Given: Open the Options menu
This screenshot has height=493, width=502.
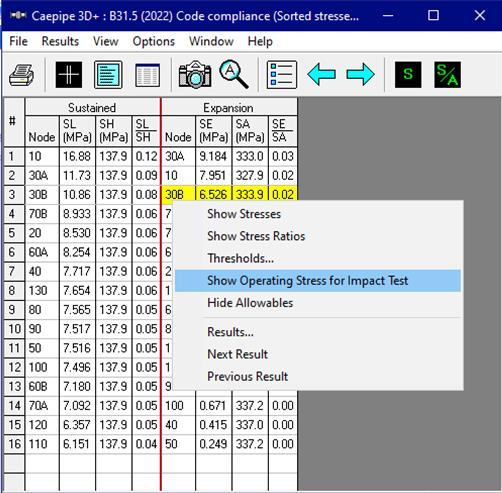Looking at the screenshot, I should coord(154,41).
